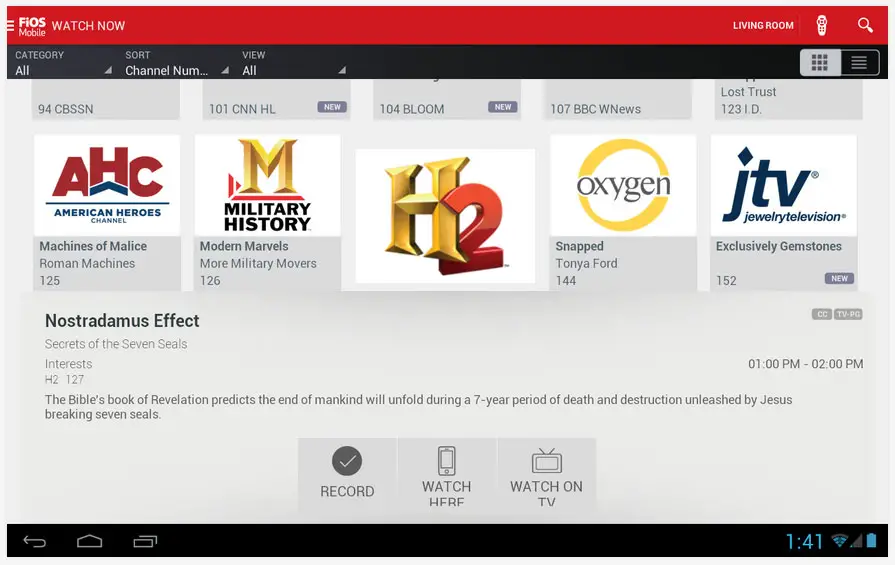The image size is (895, 565).
Task: Tap the 01:00 PM - 02:00 PM time
Action: coord(805,364)
